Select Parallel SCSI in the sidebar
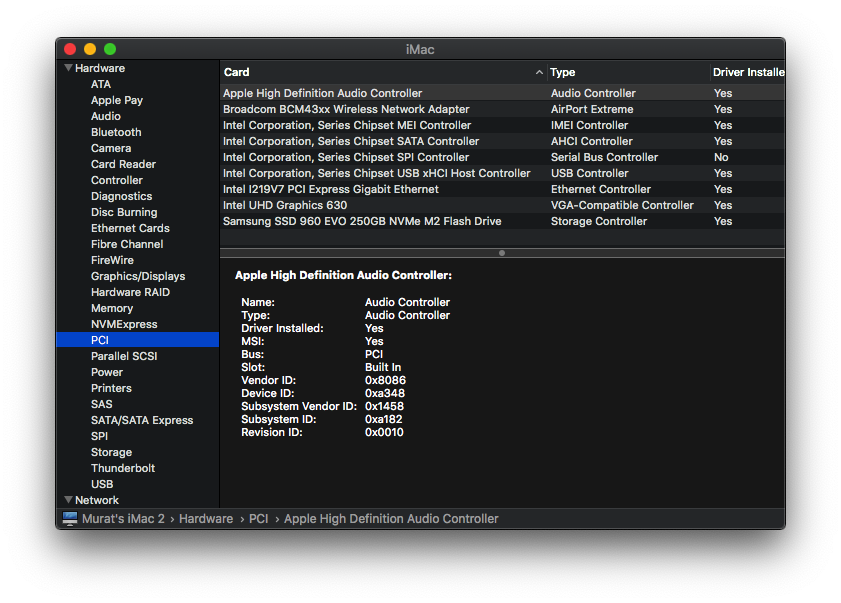The image size is (841, 603). tap(124, 356)
